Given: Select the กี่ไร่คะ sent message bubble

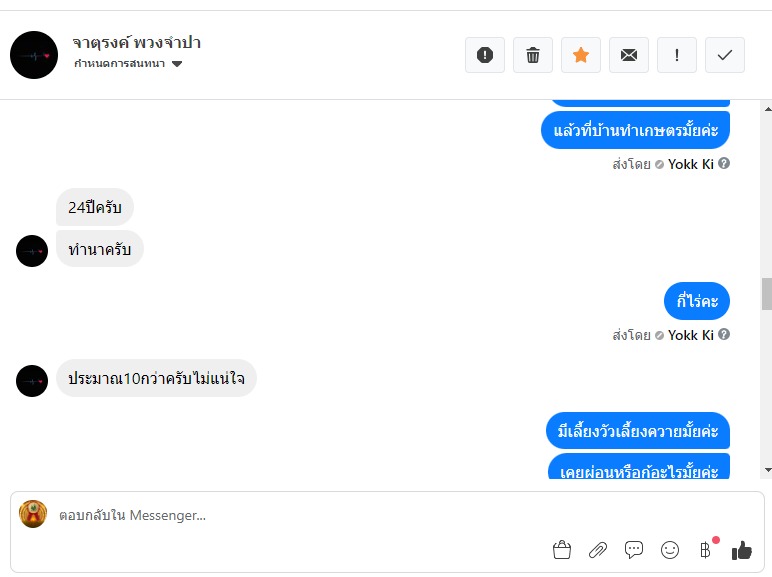Looking at the screenshot, I should [x=697, y=301].
